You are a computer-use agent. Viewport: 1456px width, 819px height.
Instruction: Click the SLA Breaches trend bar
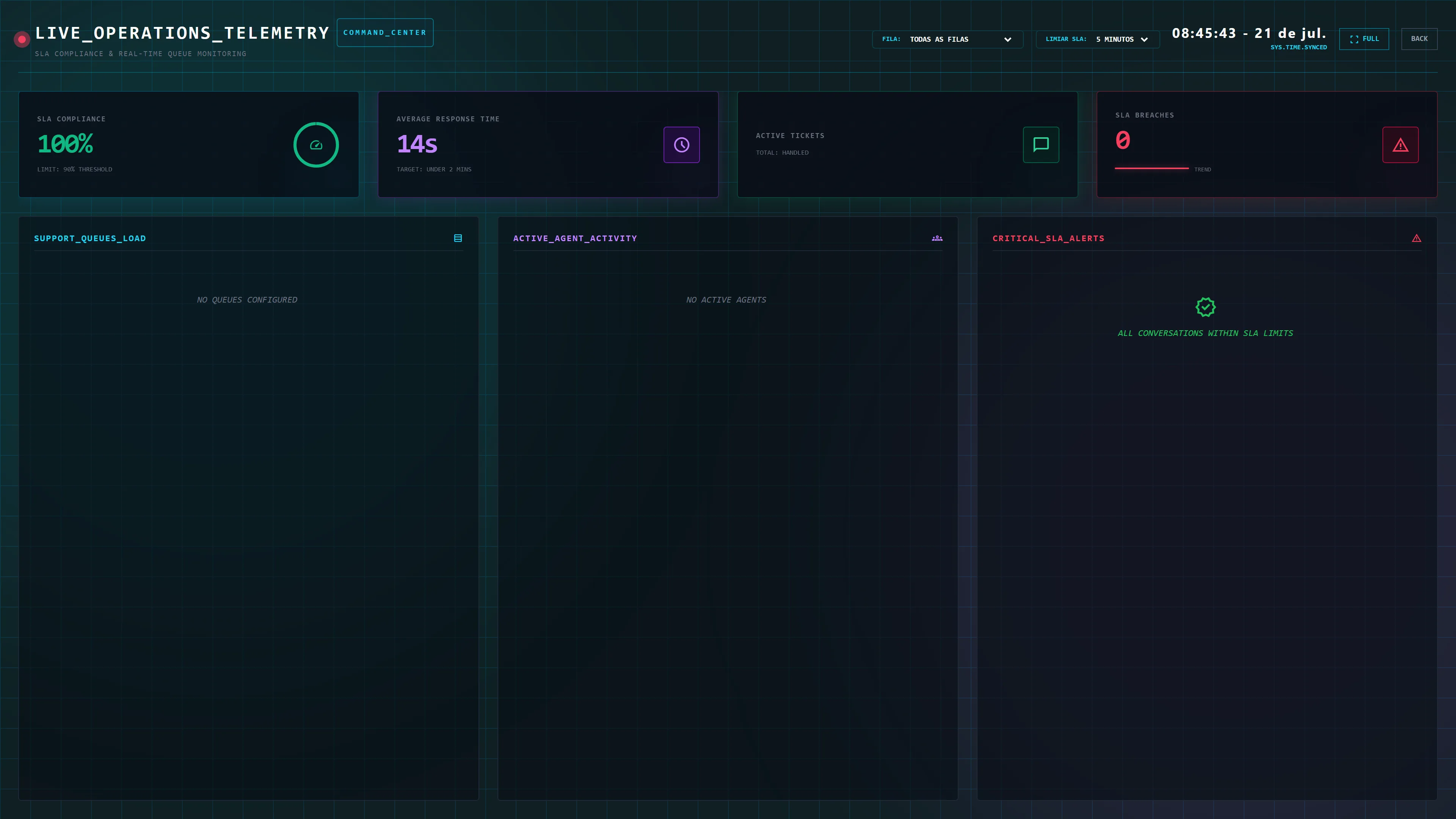[1152, 168]
